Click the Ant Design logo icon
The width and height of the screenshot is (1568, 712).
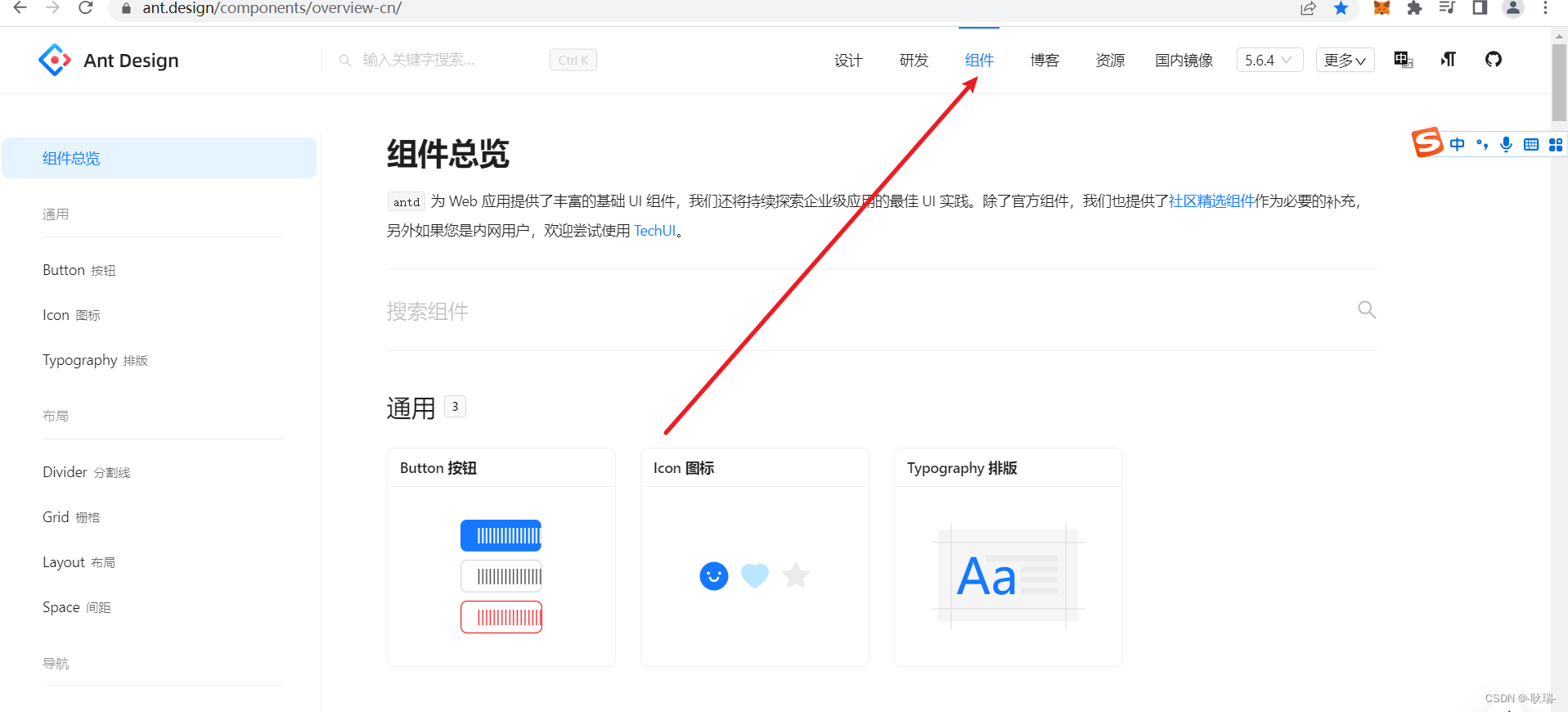pyautogui.click(x=55, y=60)
